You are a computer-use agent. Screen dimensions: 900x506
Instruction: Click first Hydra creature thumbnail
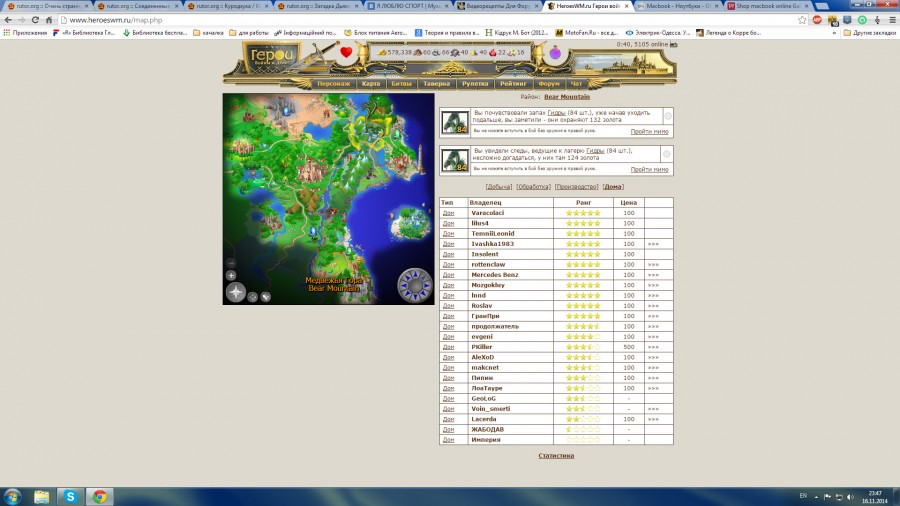click(x=455, y=122)
